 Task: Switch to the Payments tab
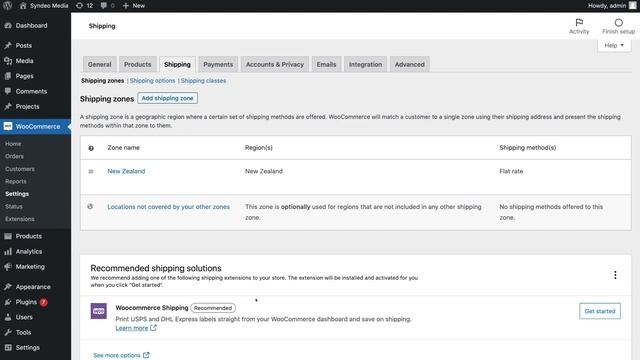tap(218, 64)
